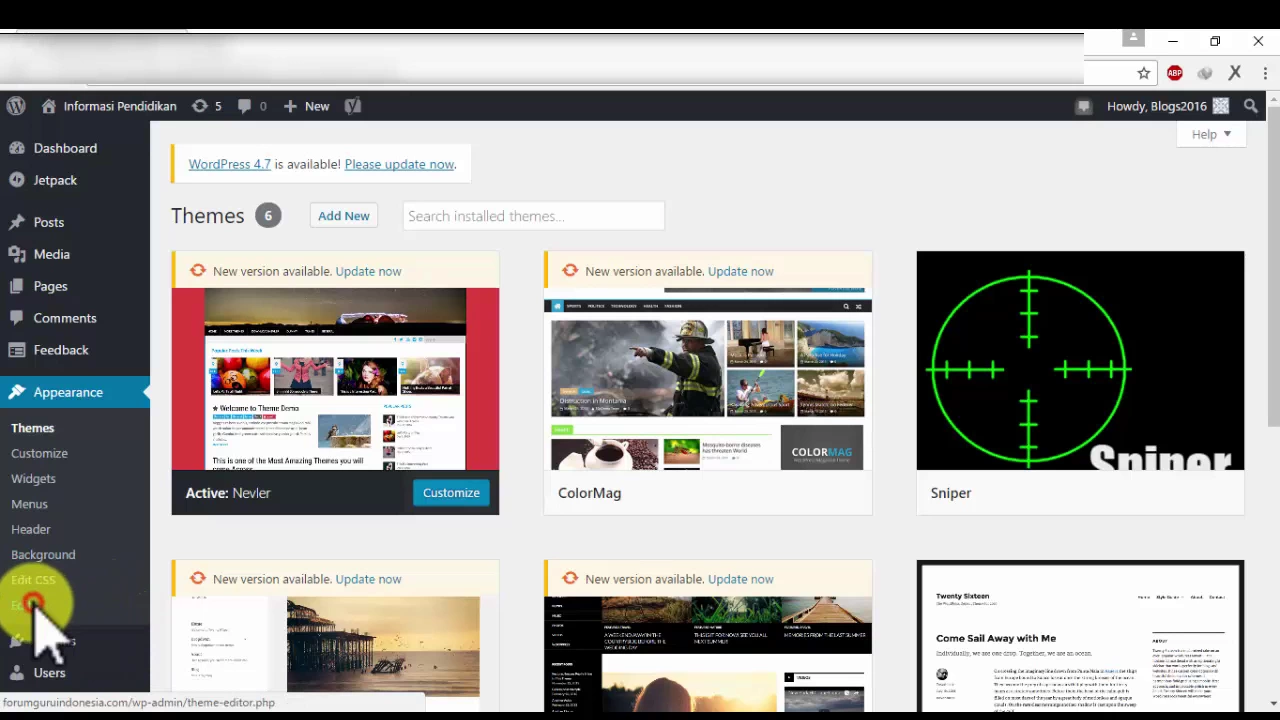1280x720 pixels.
Task: Click the Please update now link
Action: coord(399,164)
